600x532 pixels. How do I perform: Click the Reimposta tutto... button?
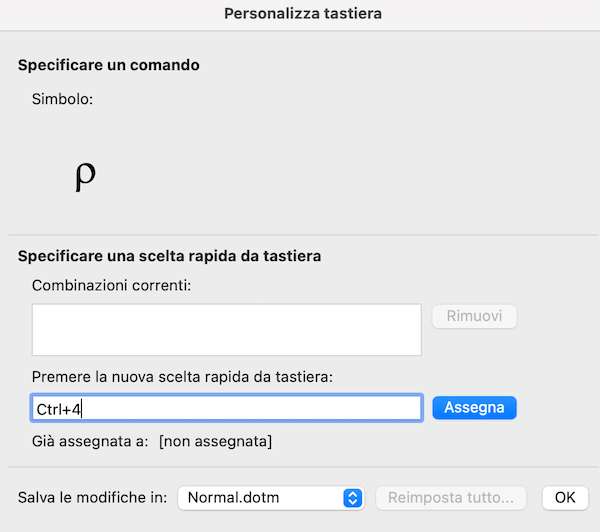pos(451,498)
